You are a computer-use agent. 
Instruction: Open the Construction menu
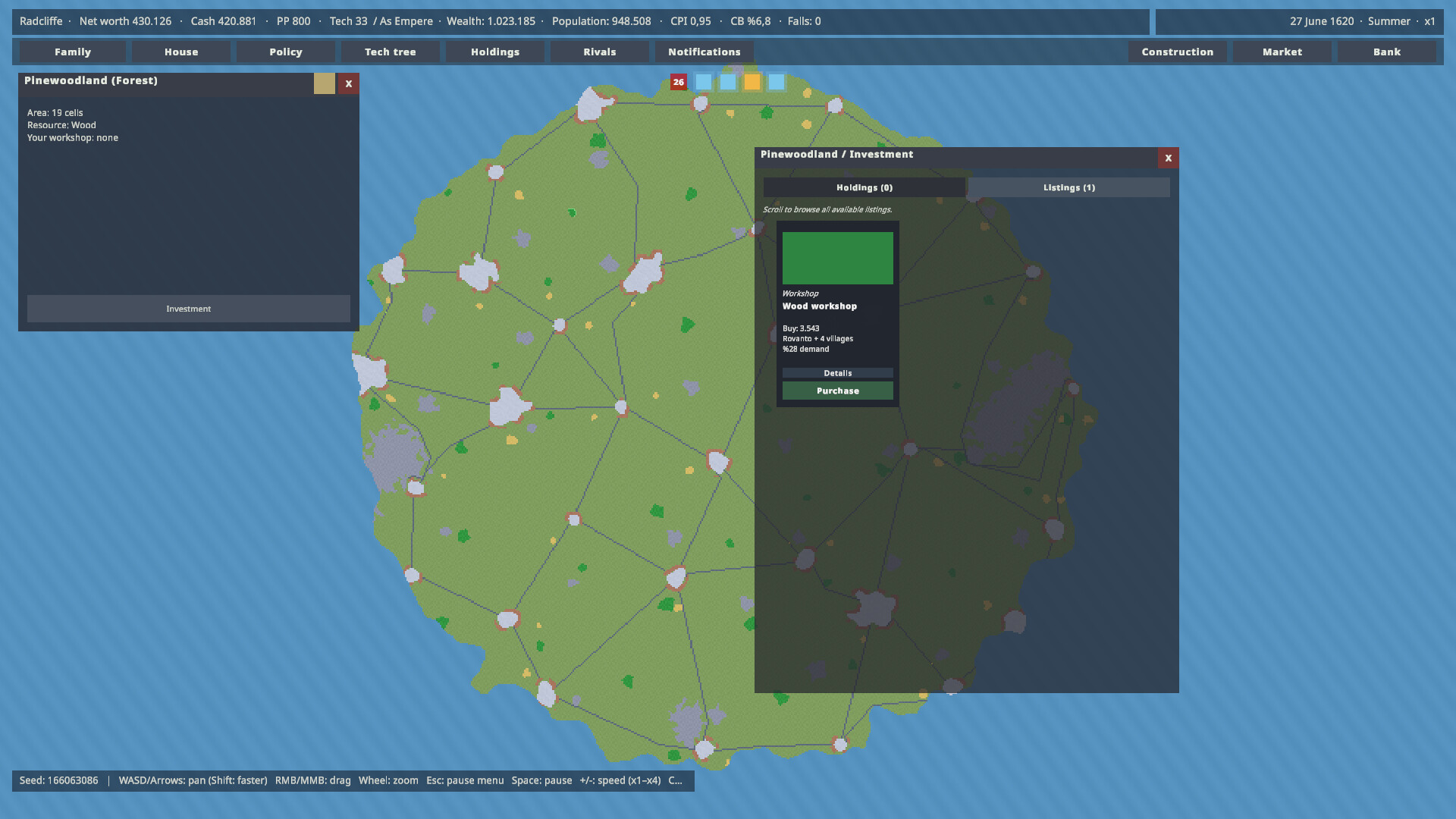[x=1178, y=52]
